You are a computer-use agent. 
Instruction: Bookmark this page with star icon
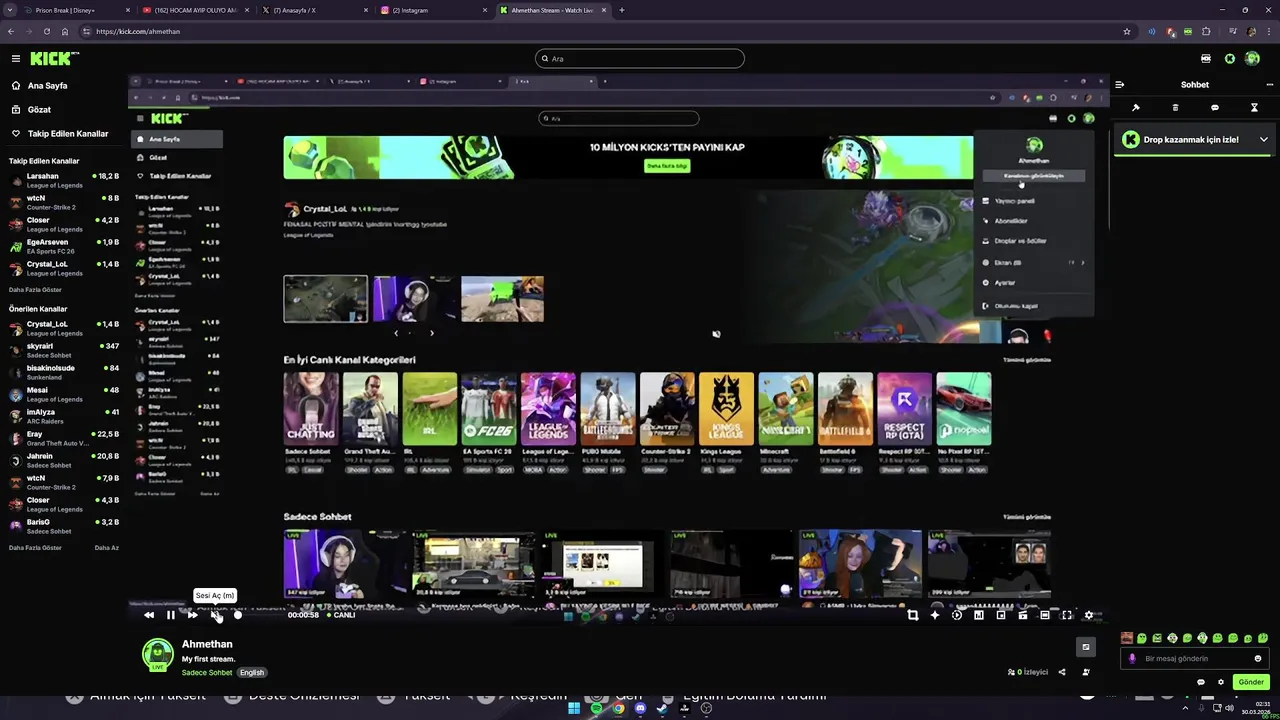pos(1127,31)
